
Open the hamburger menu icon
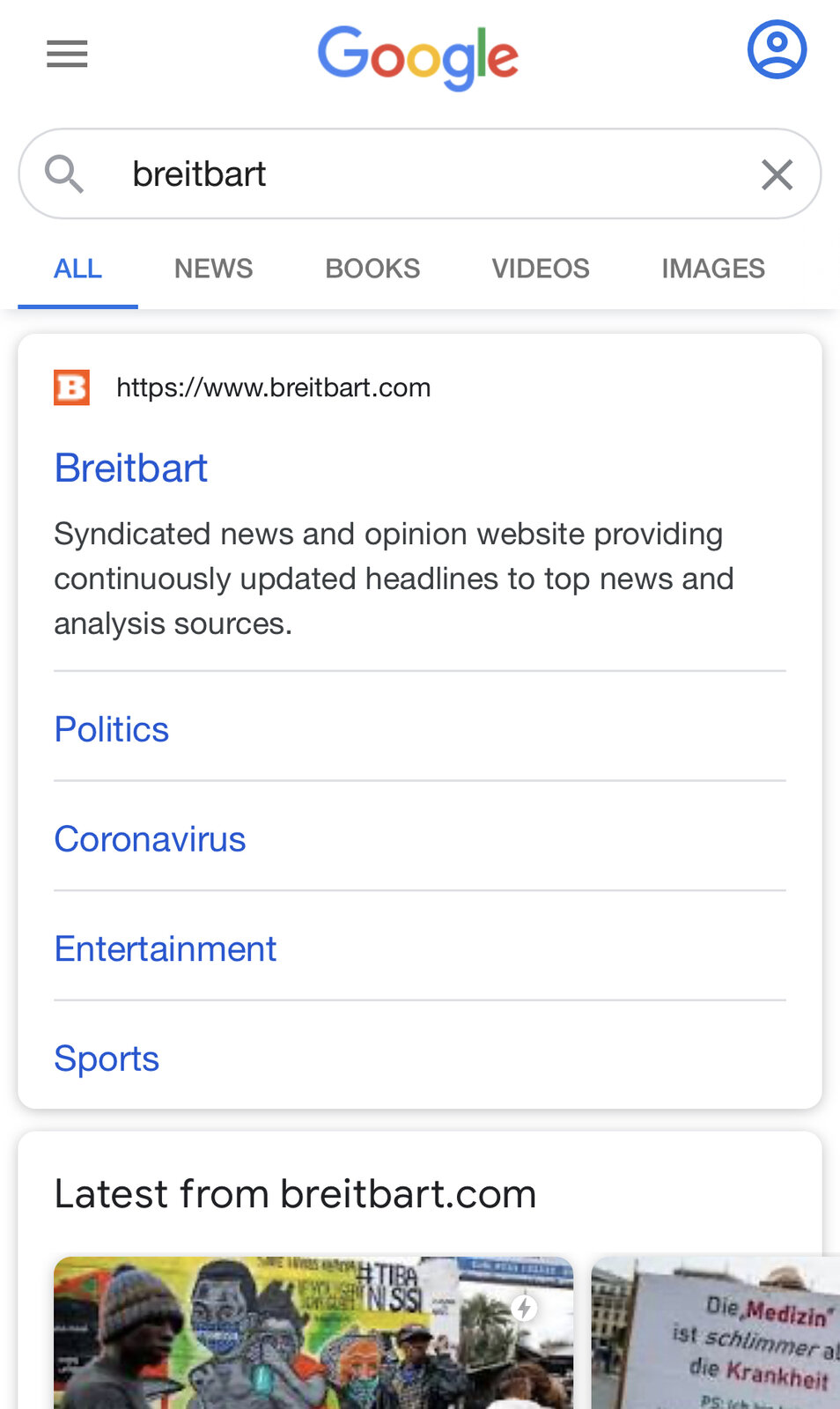point(67,54)
